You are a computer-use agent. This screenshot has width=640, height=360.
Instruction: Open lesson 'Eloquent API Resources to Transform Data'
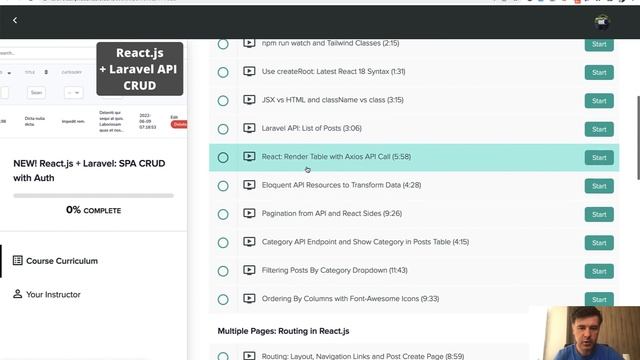coord(341,185)
